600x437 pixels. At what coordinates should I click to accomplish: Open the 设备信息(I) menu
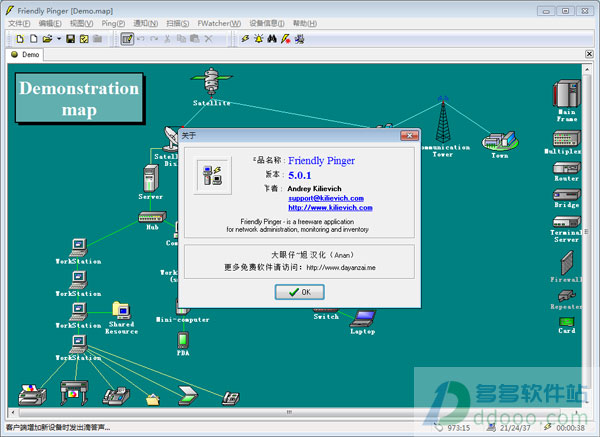(x=267, y=23)
